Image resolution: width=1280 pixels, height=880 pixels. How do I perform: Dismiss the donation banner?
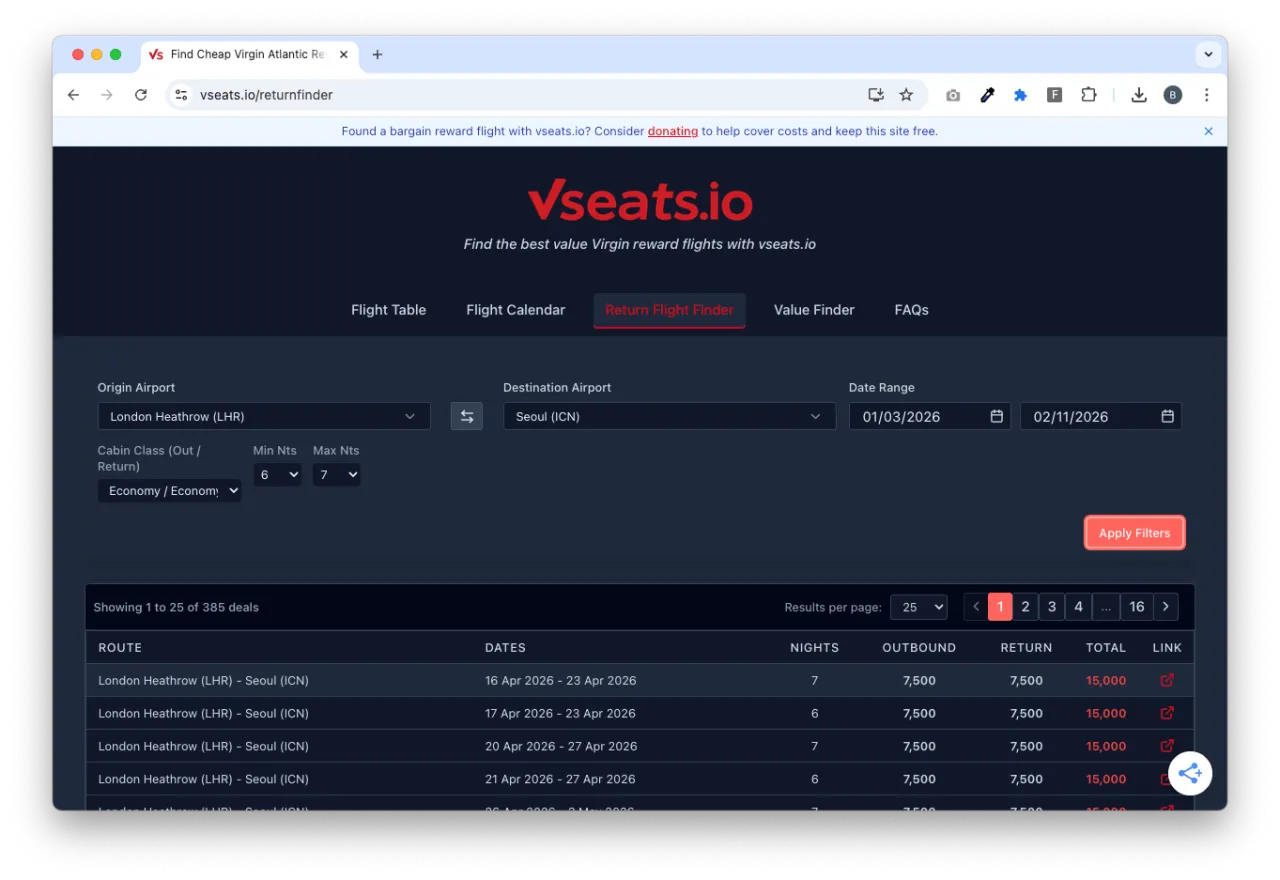(1208, 131)
